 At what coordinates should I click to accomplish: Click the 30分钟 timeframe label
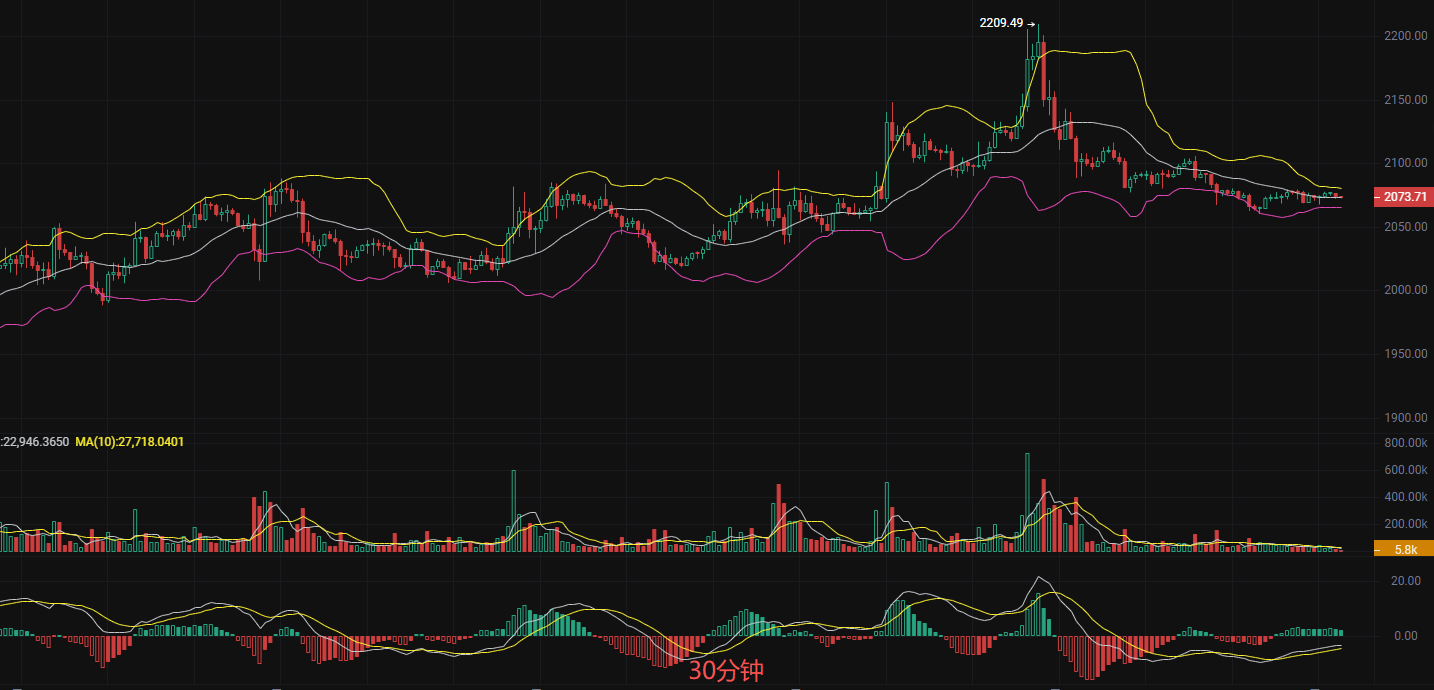coord(725,670)
